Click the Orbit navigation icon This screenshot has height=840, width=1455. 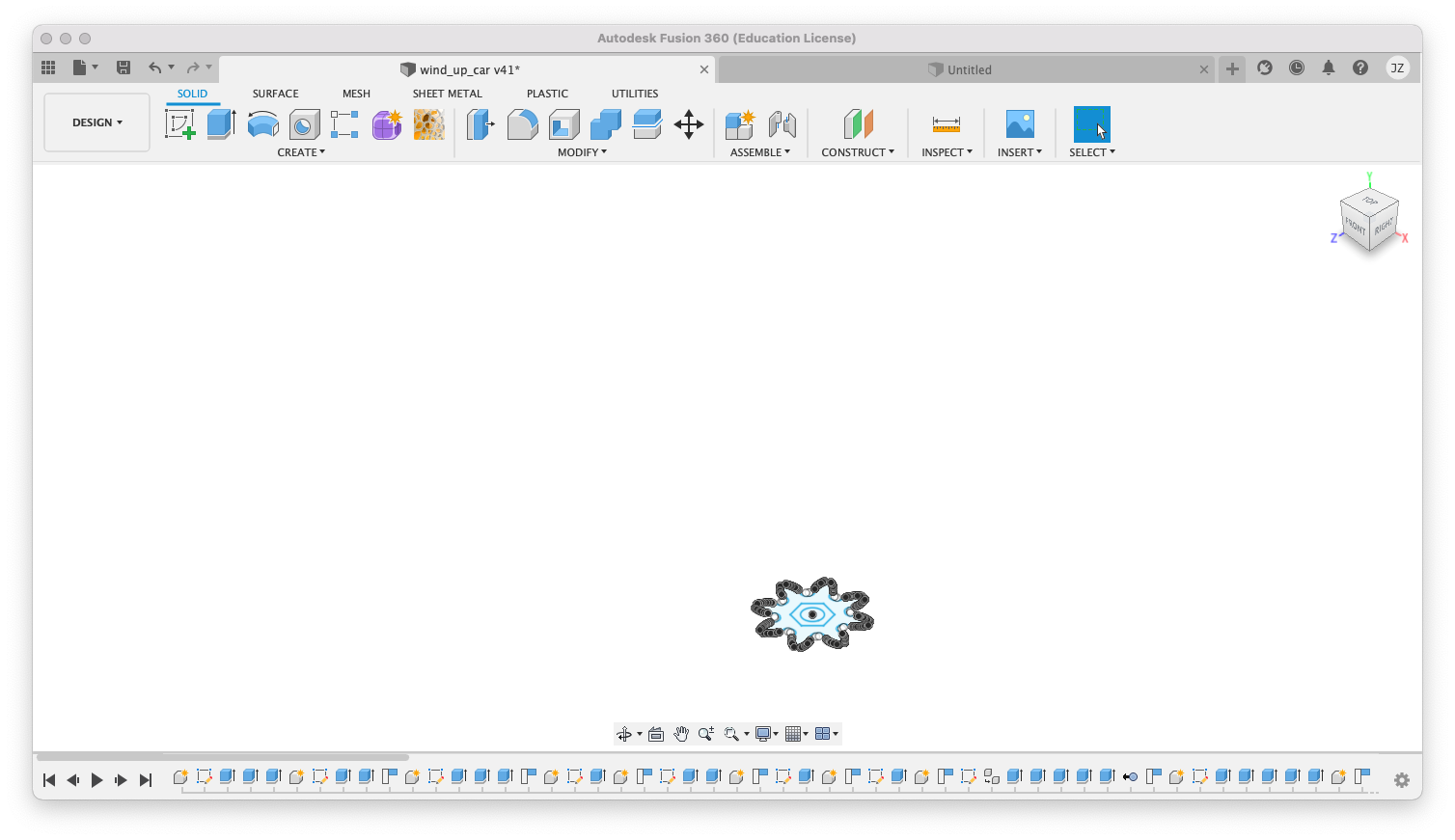(x=624, y=734)
